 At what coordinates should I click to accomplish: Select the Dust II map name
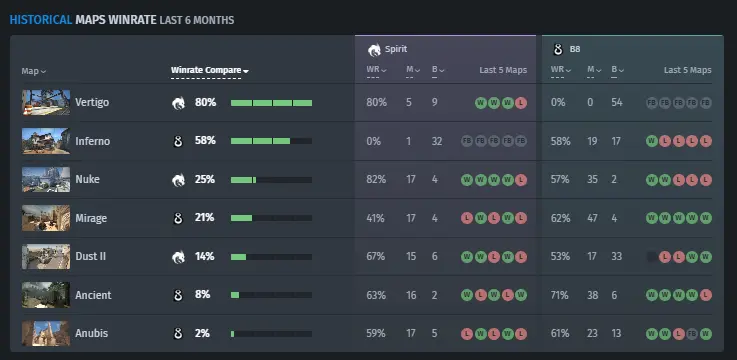91,257
